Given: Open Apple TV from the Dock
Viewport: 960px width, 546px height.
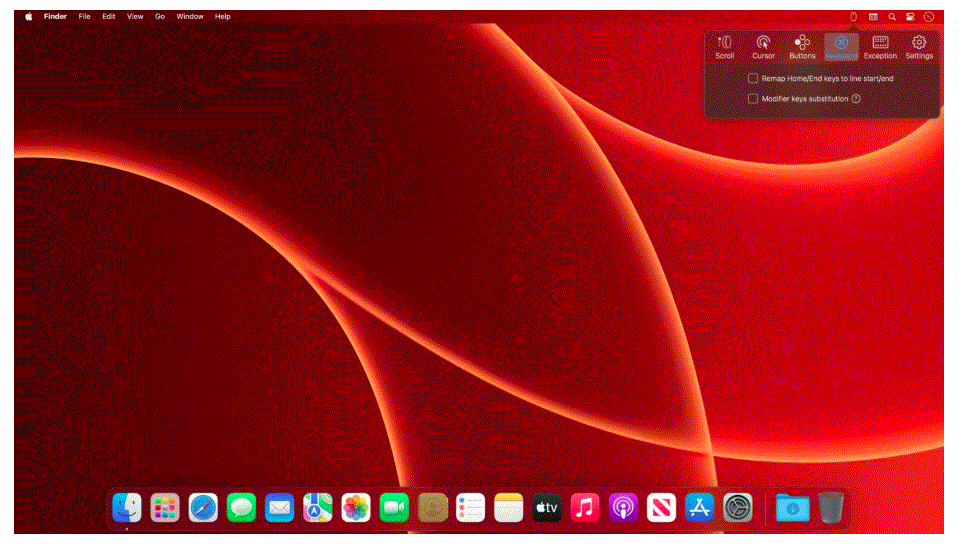Looking at the screenshot, I should (x=547, y=507).
